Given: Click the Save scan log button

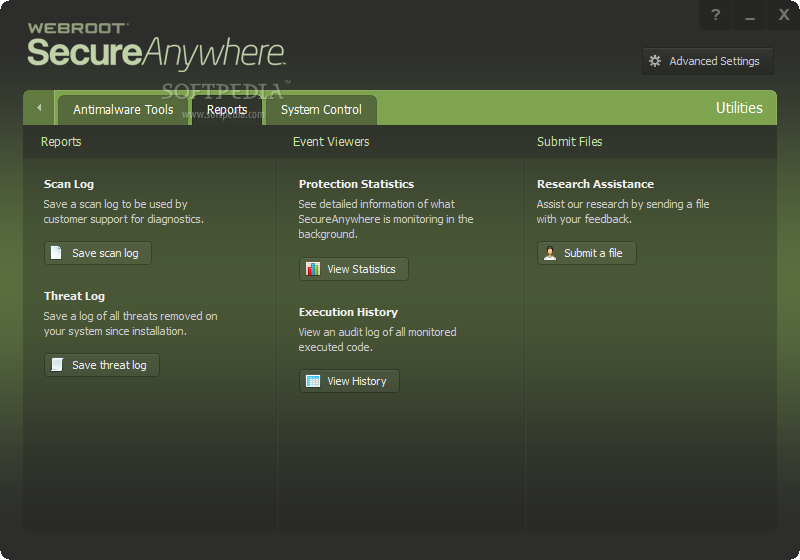Looking at the screenshot, I should pyautogui.click(x=98, y=253).
